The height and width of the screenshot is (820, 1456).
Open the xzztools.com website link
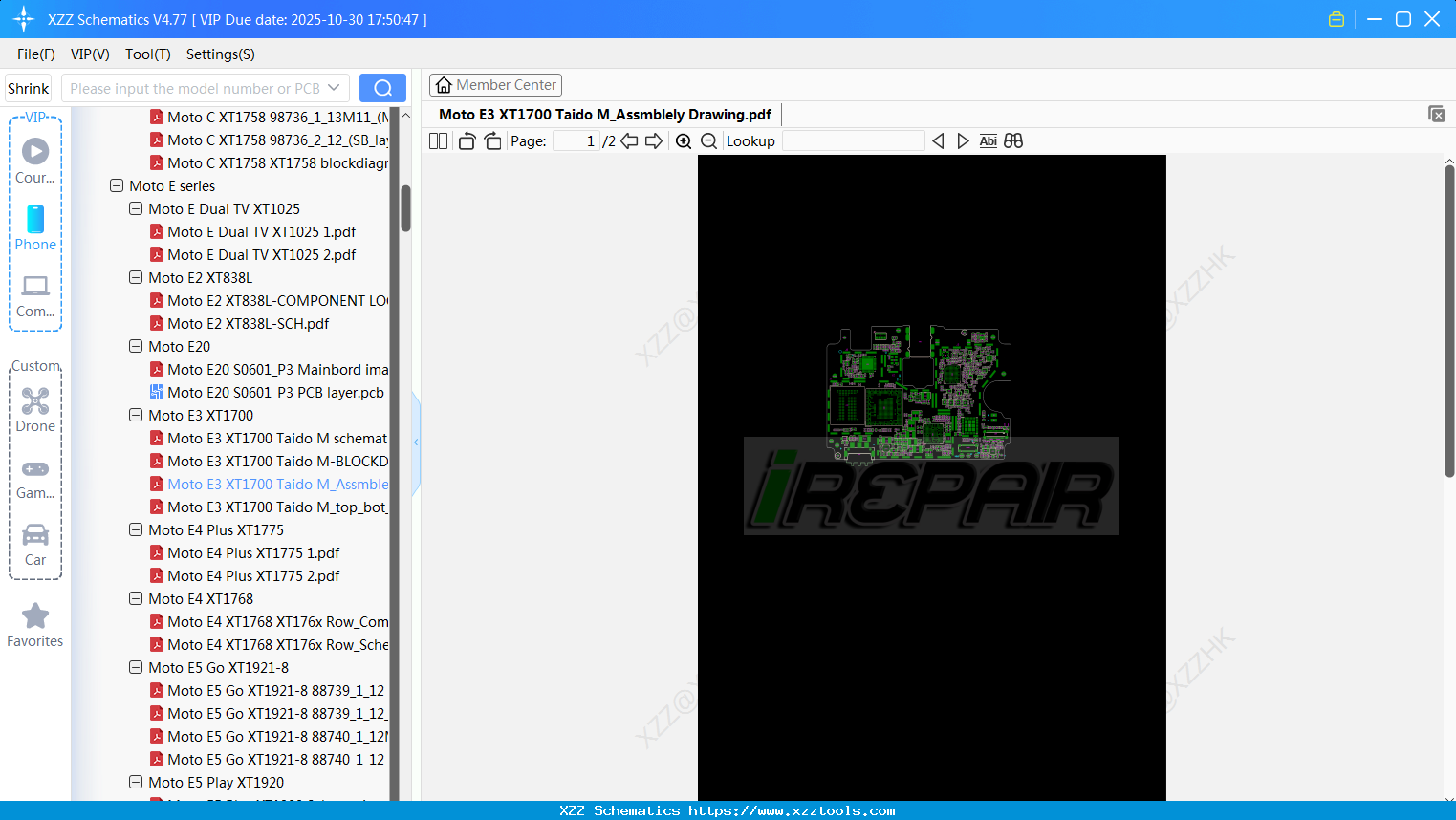pos(792,810)
